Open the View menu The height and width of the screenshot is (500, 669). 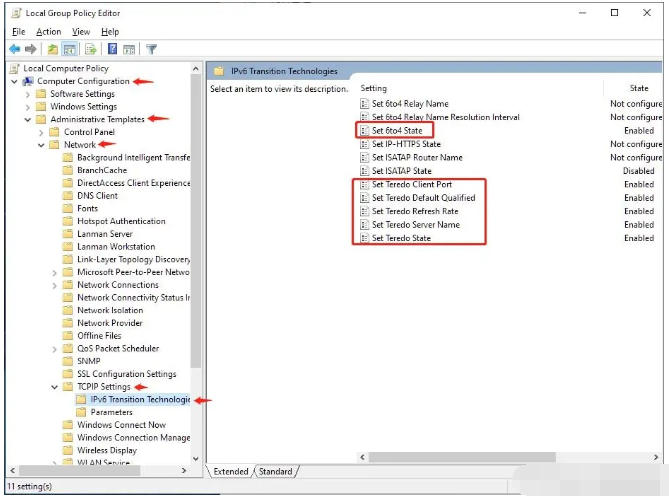pyautogui.click(x=81, y=32)
